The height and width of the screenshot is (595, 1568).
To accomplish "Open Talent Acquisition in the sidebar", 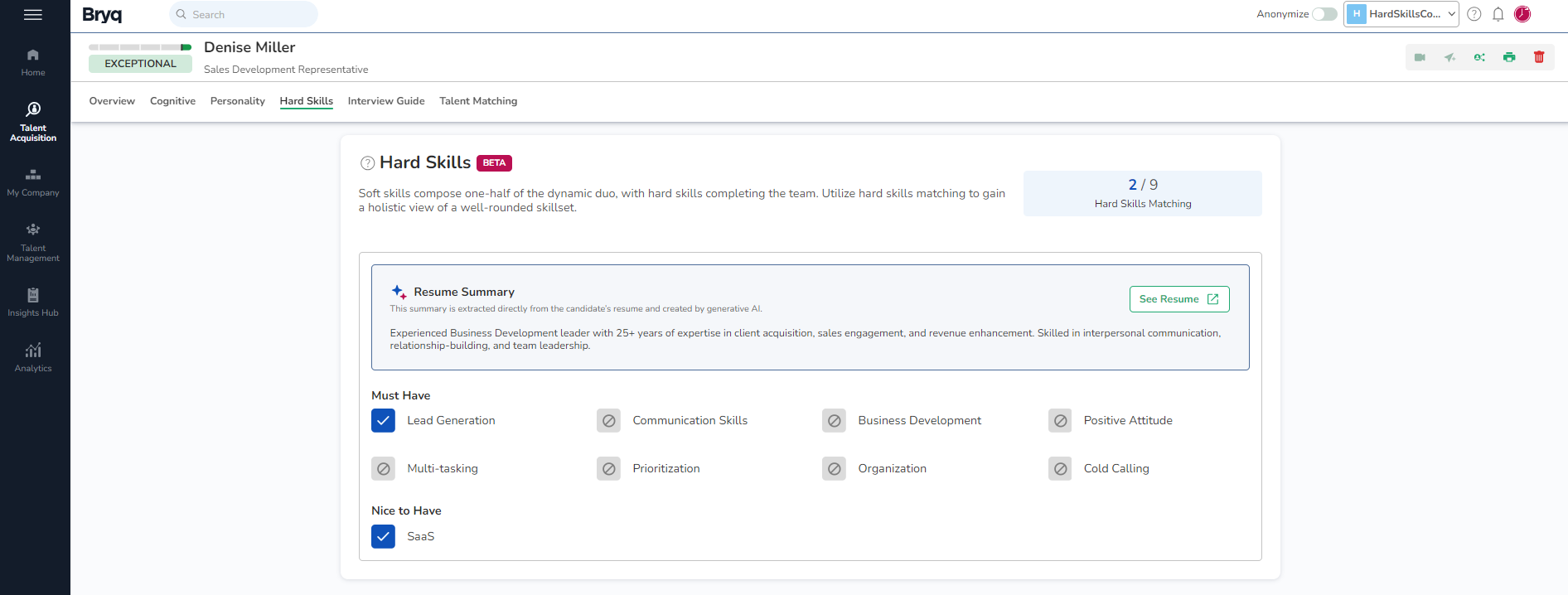I will tap(33, 121).
